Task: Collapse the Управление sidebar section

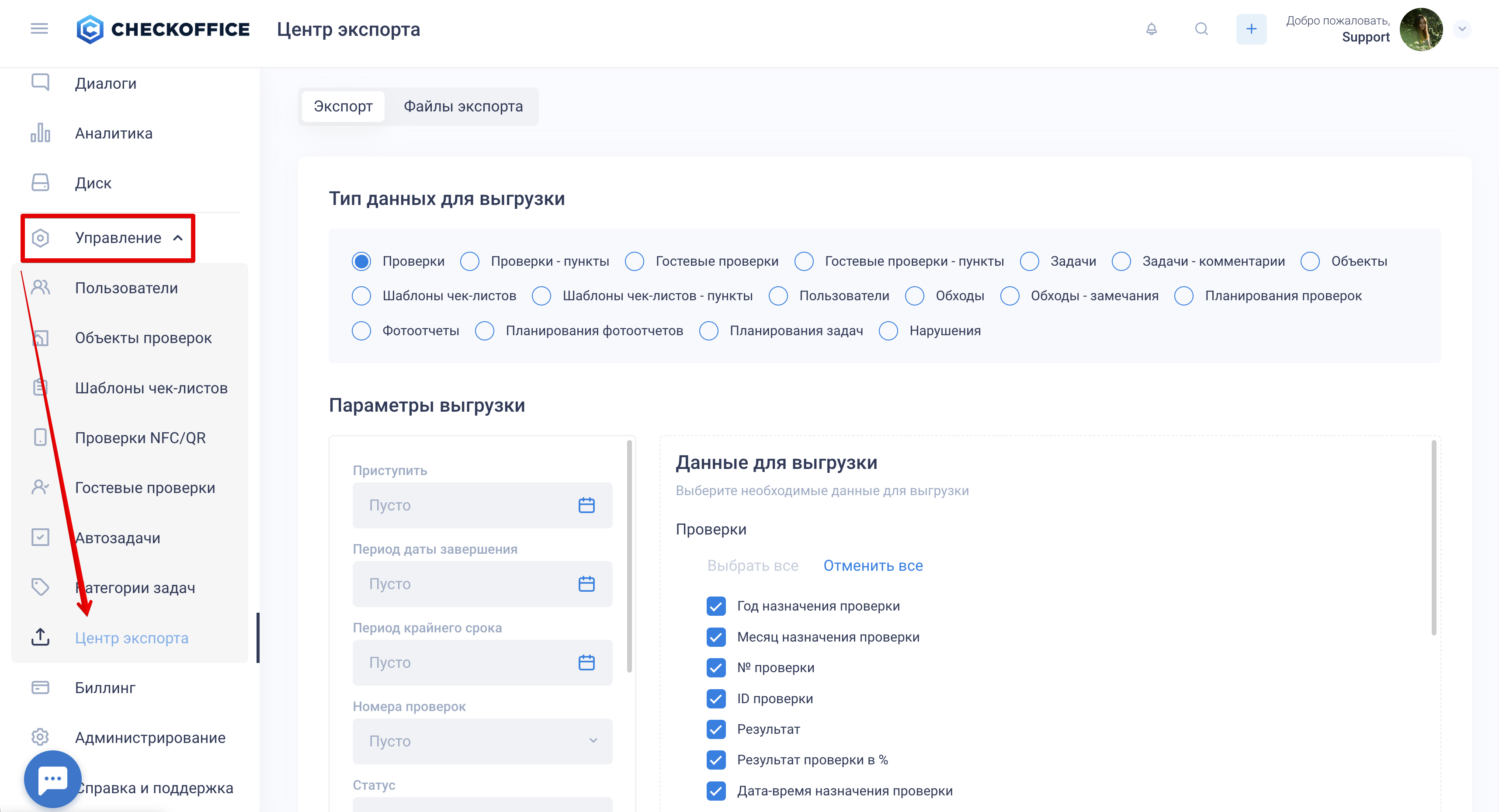Action: 177,237
